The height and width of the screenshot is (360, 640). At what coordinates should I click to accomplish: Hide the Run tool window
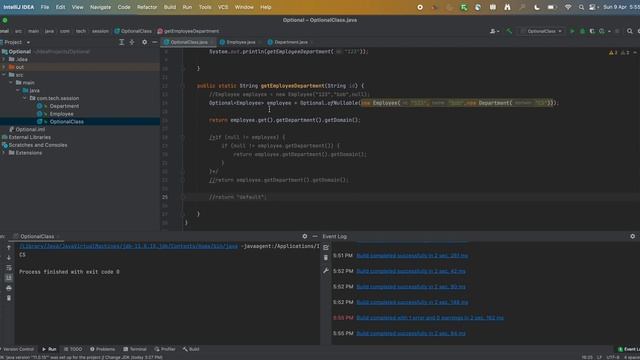point(315,236)
